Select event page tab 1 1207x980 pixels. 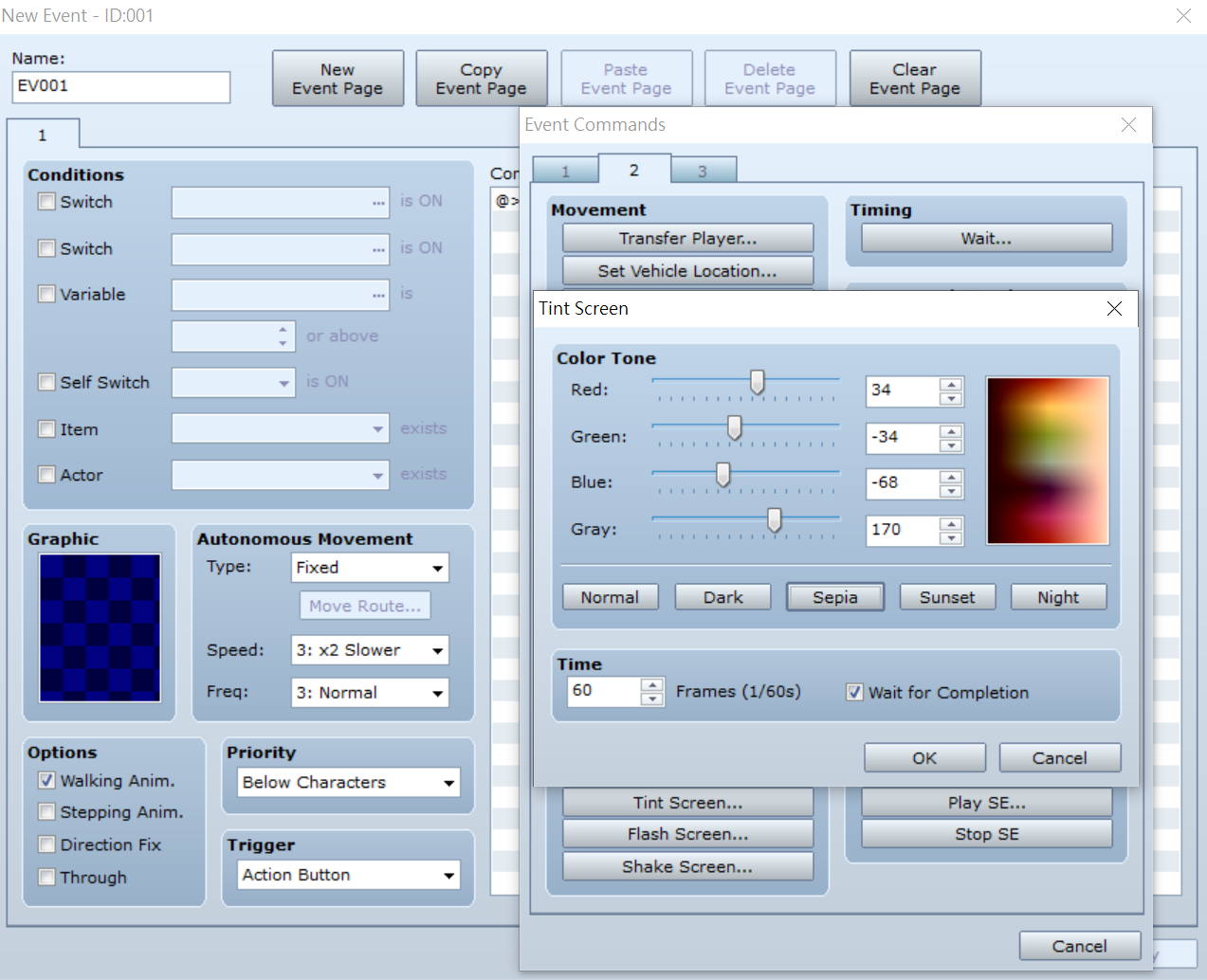point(43,135)
